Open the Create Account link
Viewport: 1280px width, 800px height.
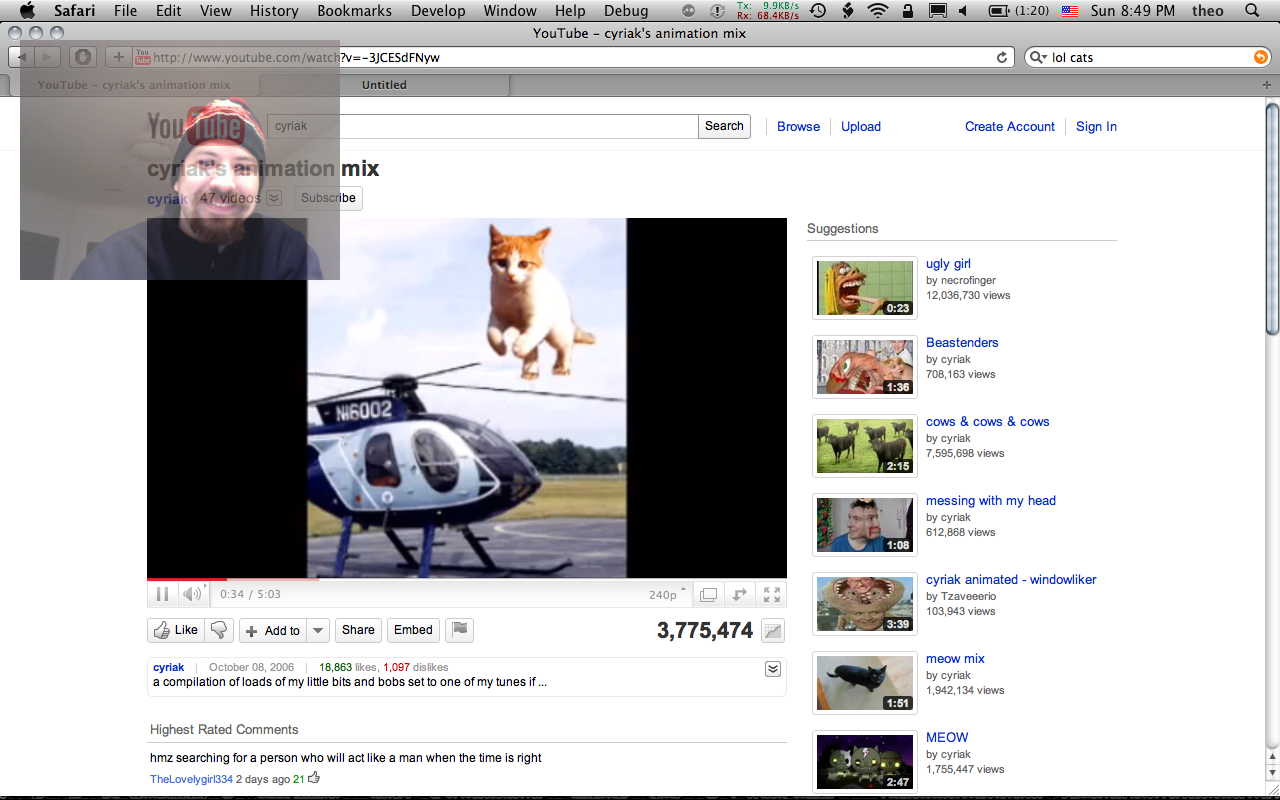[1009, 127]
